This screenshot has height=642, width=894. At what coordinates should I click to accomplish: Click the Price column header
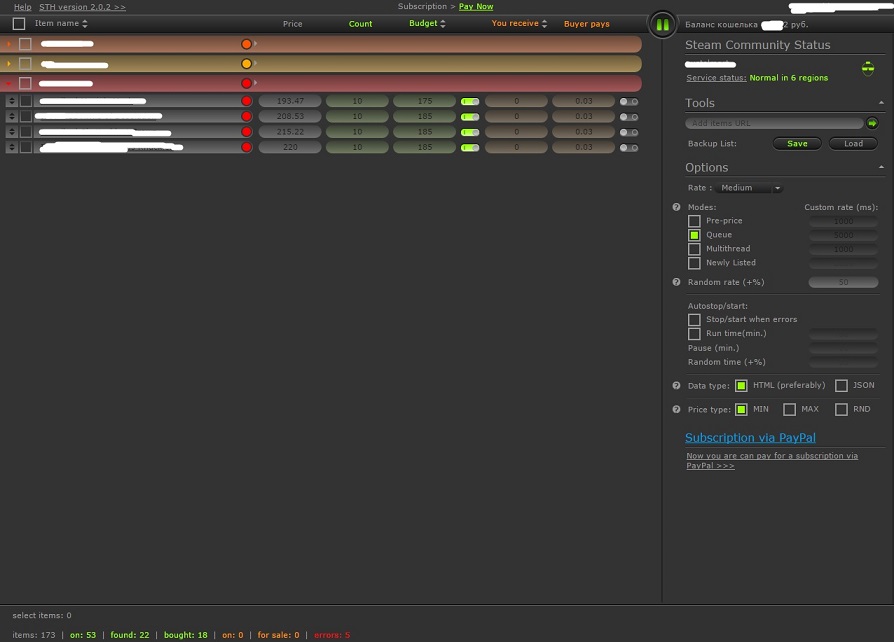292,24
